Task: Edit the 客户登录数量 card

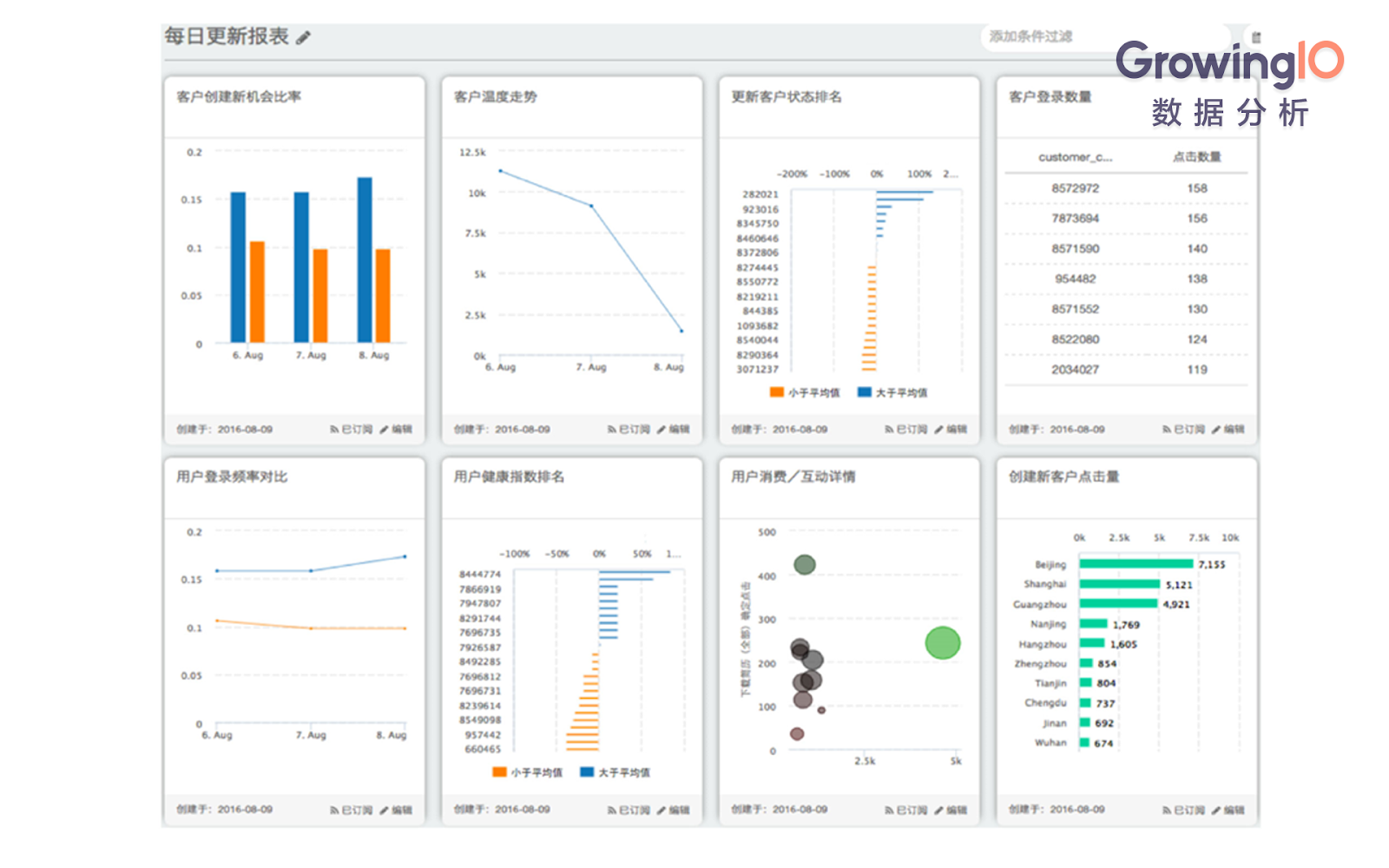Action: pyautogui.click(x=1228, y=429)
